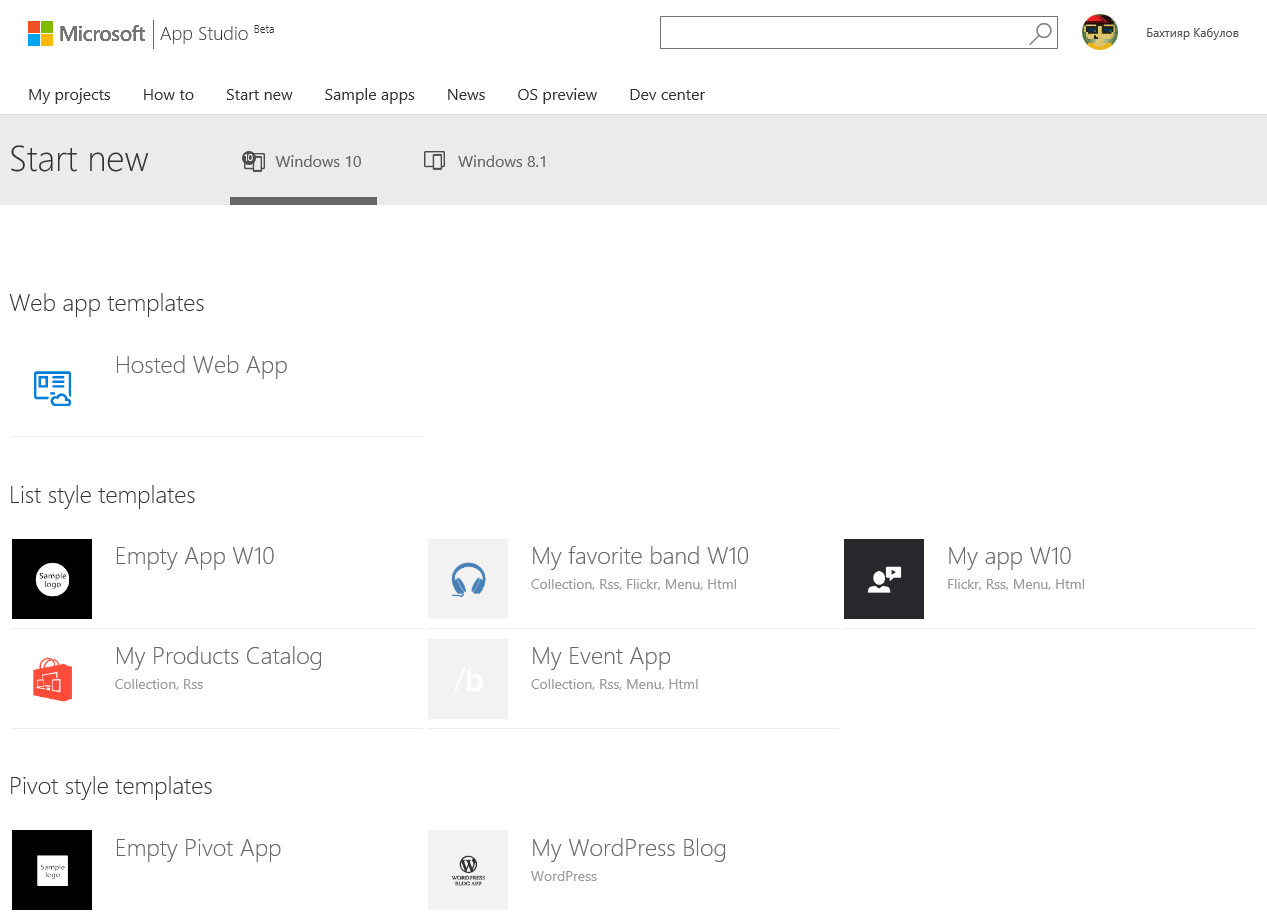Viewport: 1267px width, 915px height.
Task: Click the Hosted Web App cloud icon
Action: coord(52,387)
